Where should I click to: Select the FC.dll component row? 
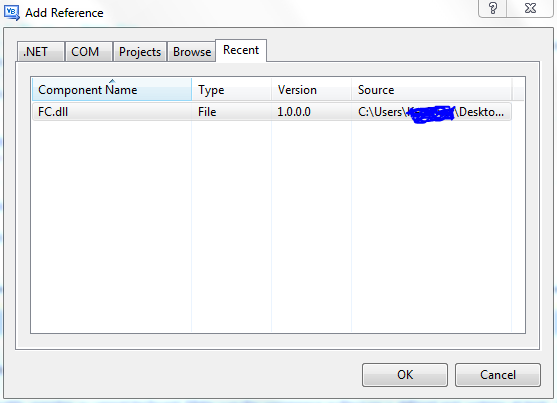click(272, 112)
